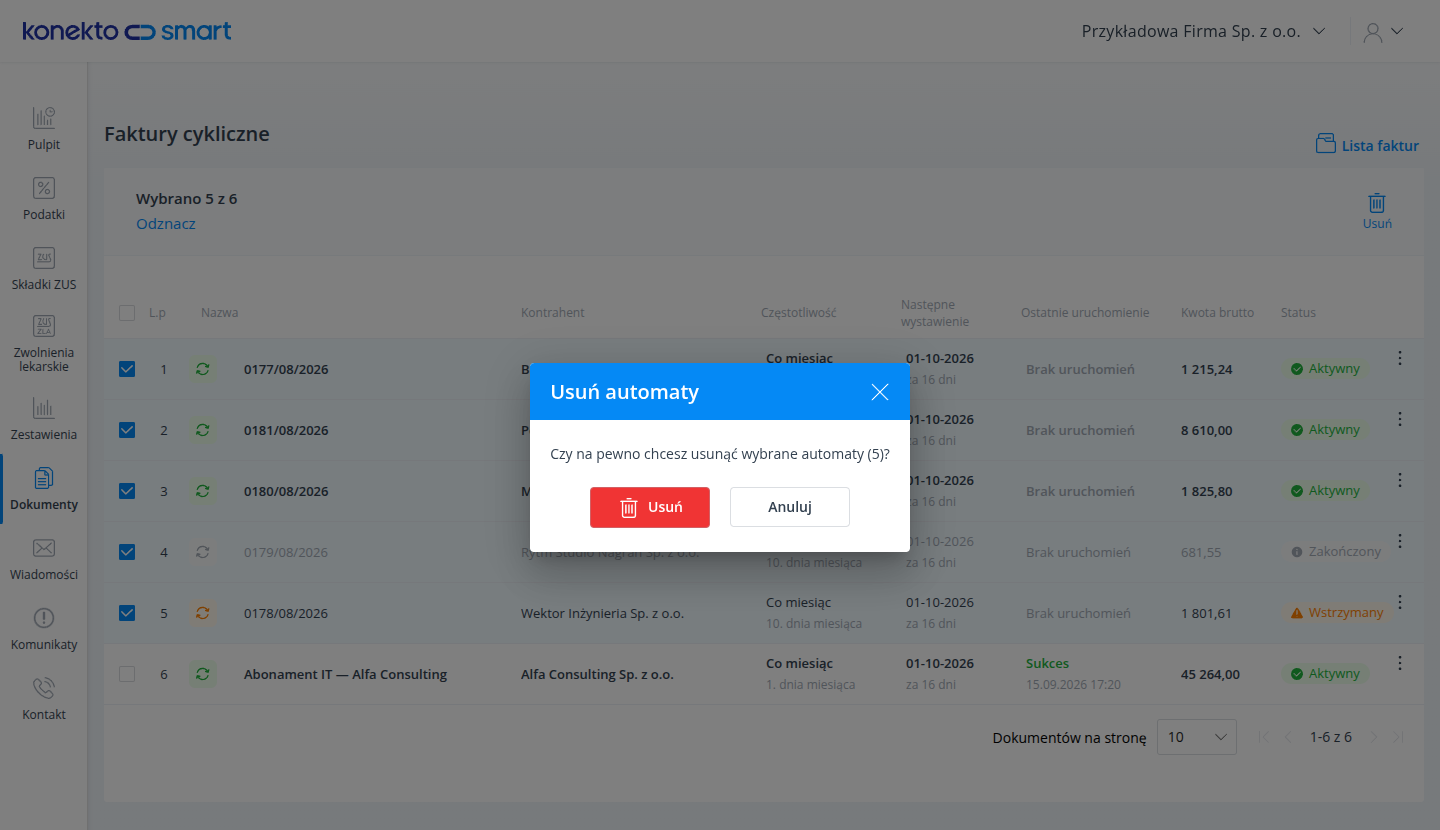Screen dimensions: 1440x830
Task: Open the Dokumentów na stronę dropdown
Action: click(x=1197, y=737)
